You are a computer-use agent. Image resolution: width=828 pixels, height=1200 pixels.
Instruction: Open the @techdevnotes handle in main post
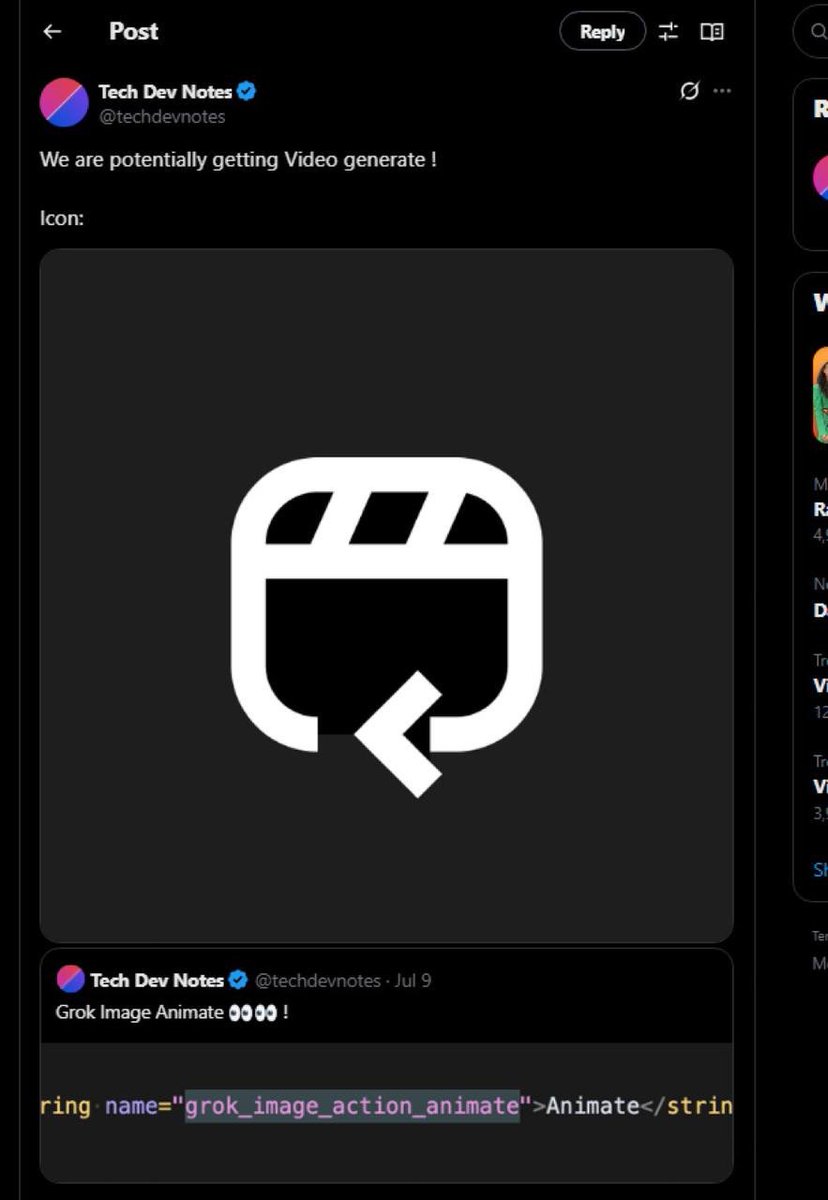[x=162, y=117]
